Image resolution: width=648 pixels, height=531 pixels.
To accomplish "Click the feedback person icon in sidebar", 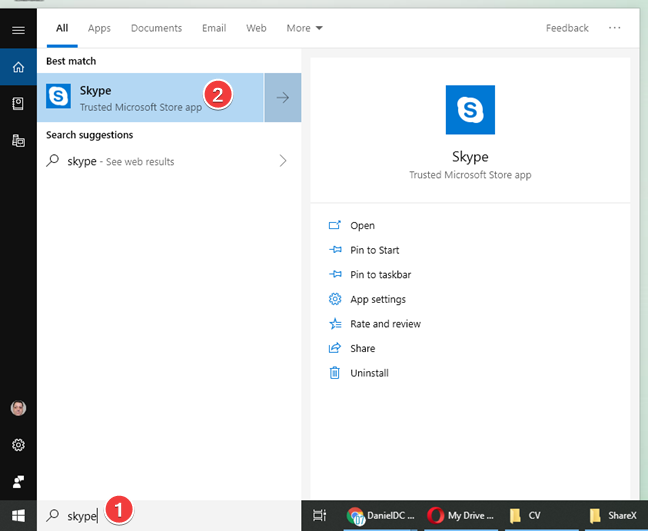I will point(18,481).
